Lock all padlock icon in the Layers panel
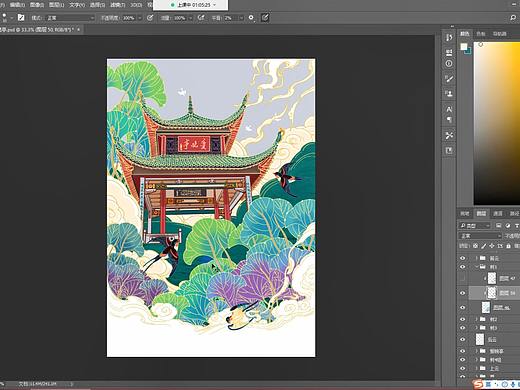 508,246
